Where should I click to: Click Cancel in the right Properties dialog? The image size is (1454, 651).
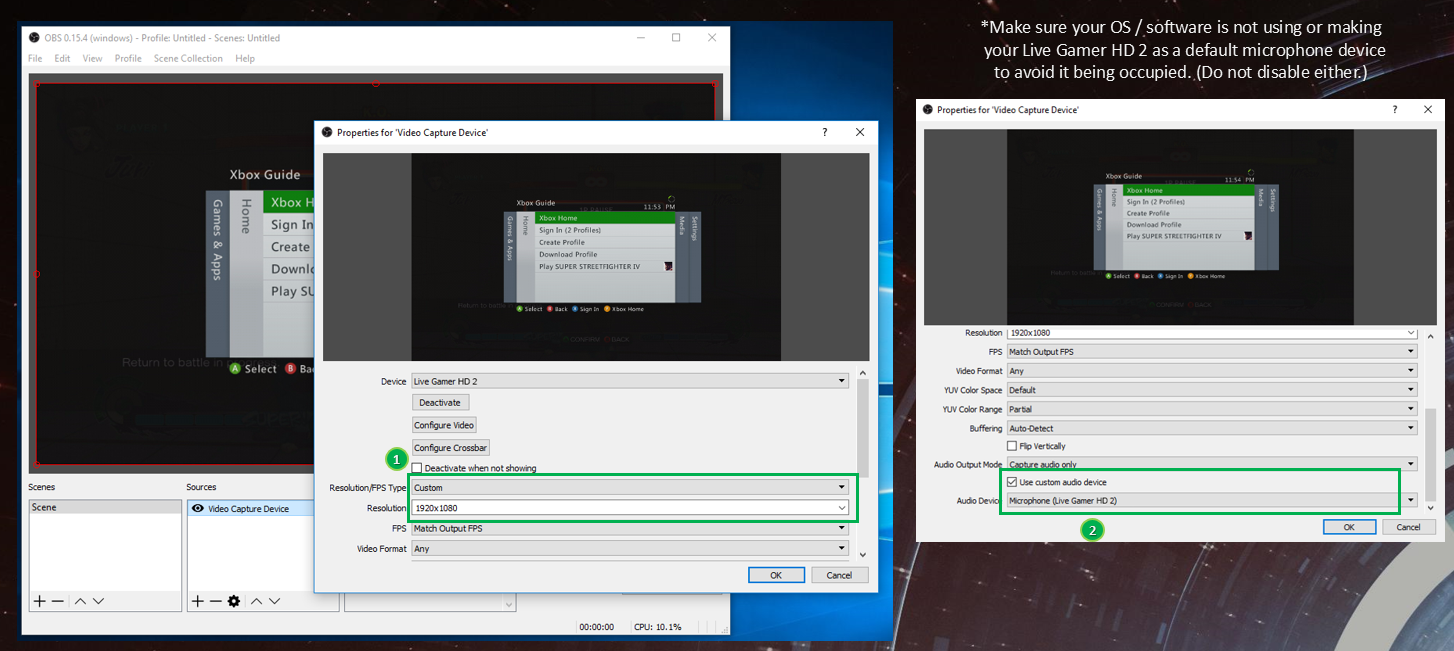point(1408,527)
